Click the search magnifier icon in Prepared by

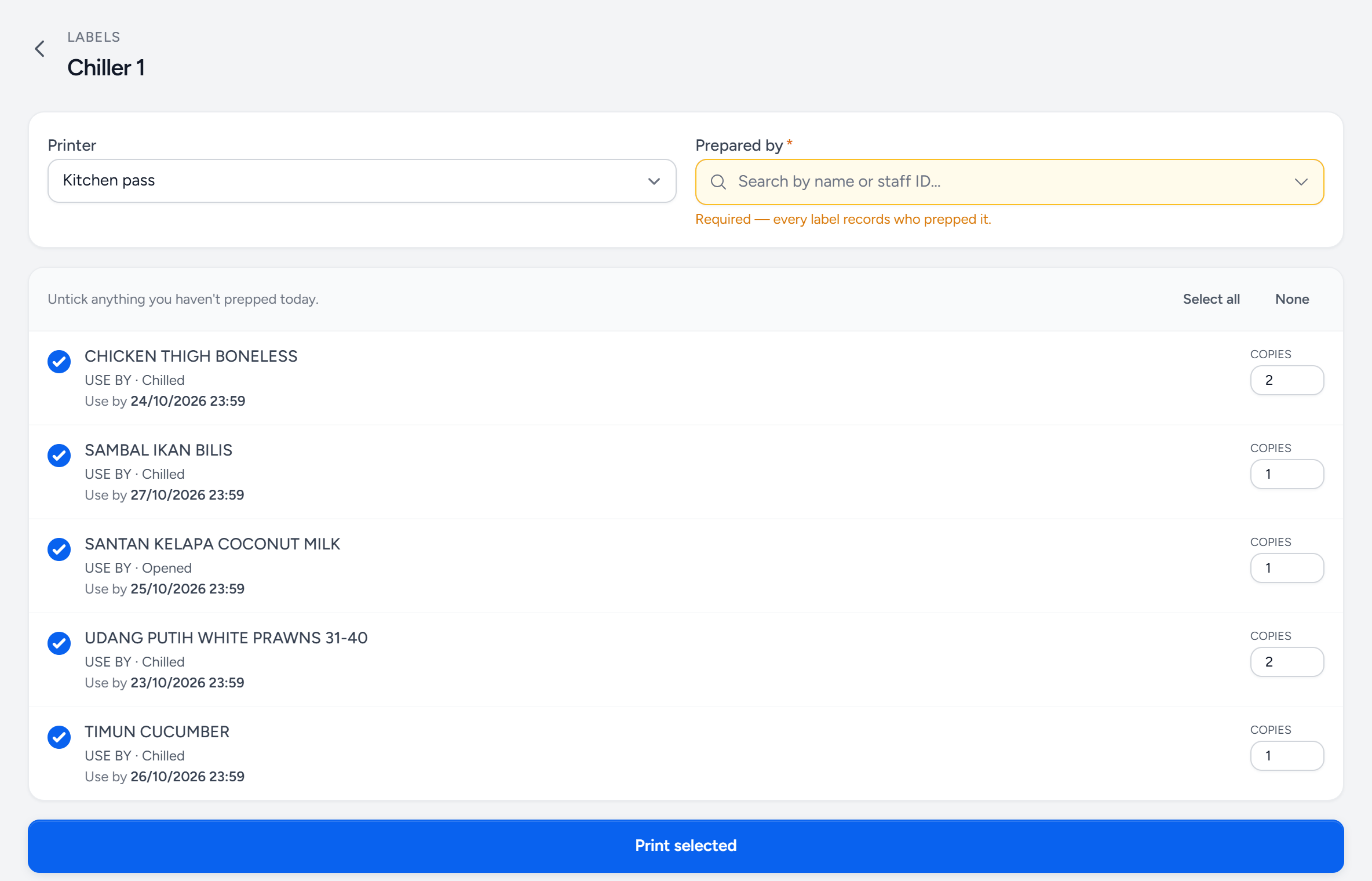coord(718,182)
